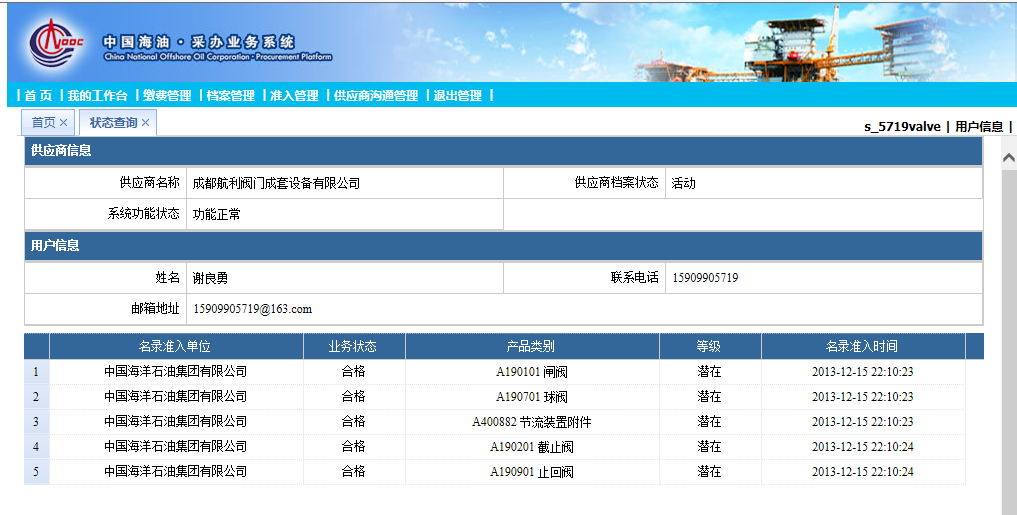Switch to the 首页 tab
This screenshot has height=515, width=1017.
pyautogui.click(x=43, y=123)
